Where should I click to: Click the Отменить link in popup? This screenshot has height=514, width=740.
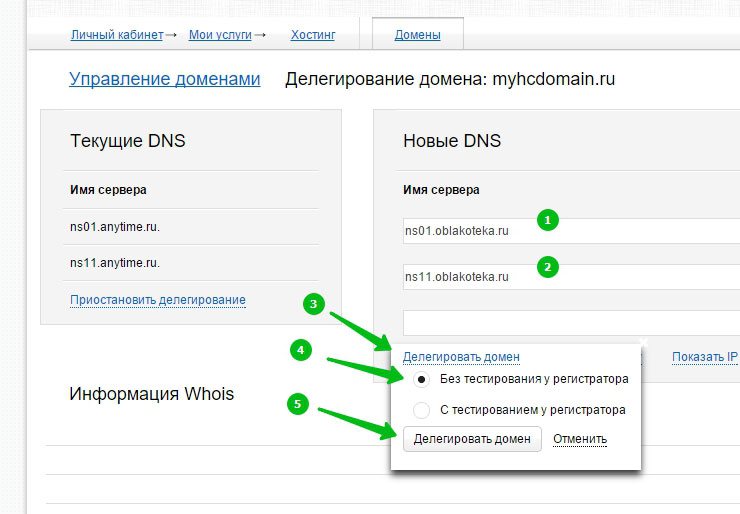click(x=580, y=439)
